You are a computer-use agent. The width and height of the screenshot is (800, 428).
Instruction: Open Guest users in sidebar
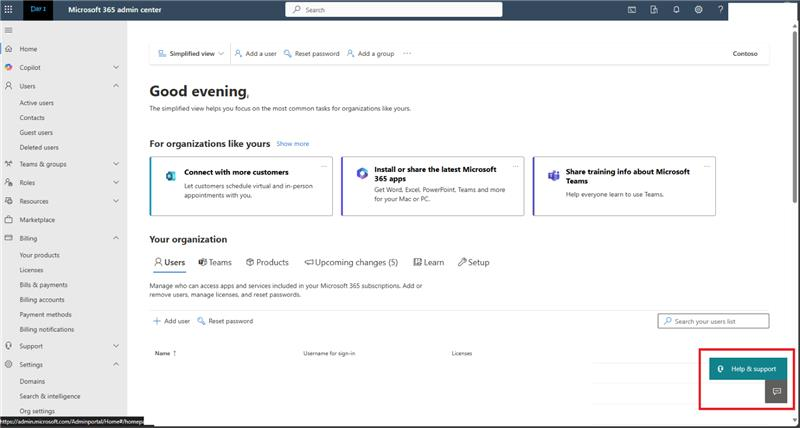36,133
